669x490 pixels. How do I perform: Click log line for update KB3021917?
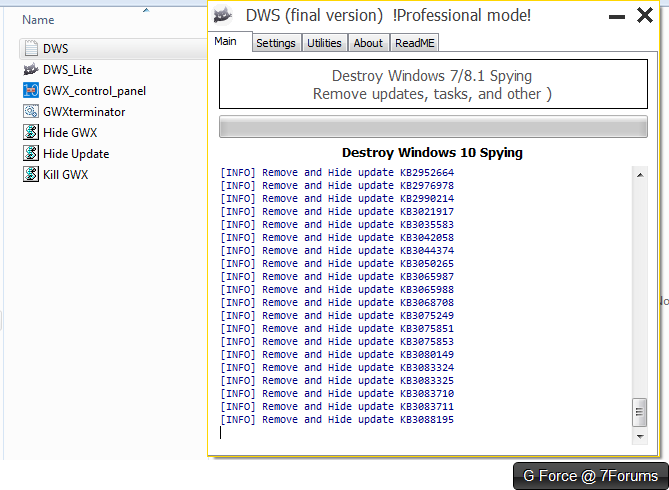(337, 212)
